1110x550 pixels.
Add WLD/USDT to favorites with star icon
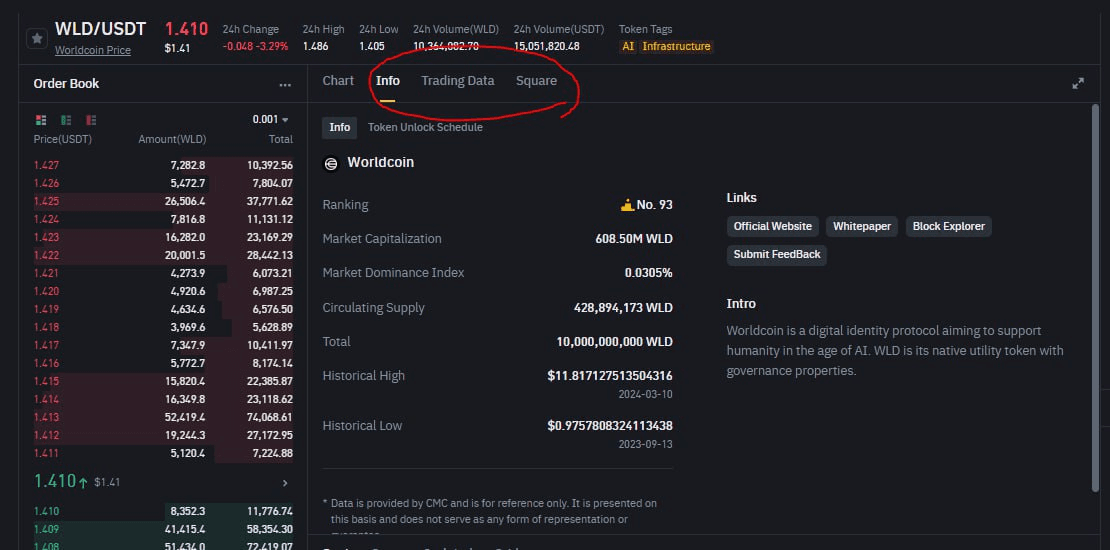(x=37, y=38)
